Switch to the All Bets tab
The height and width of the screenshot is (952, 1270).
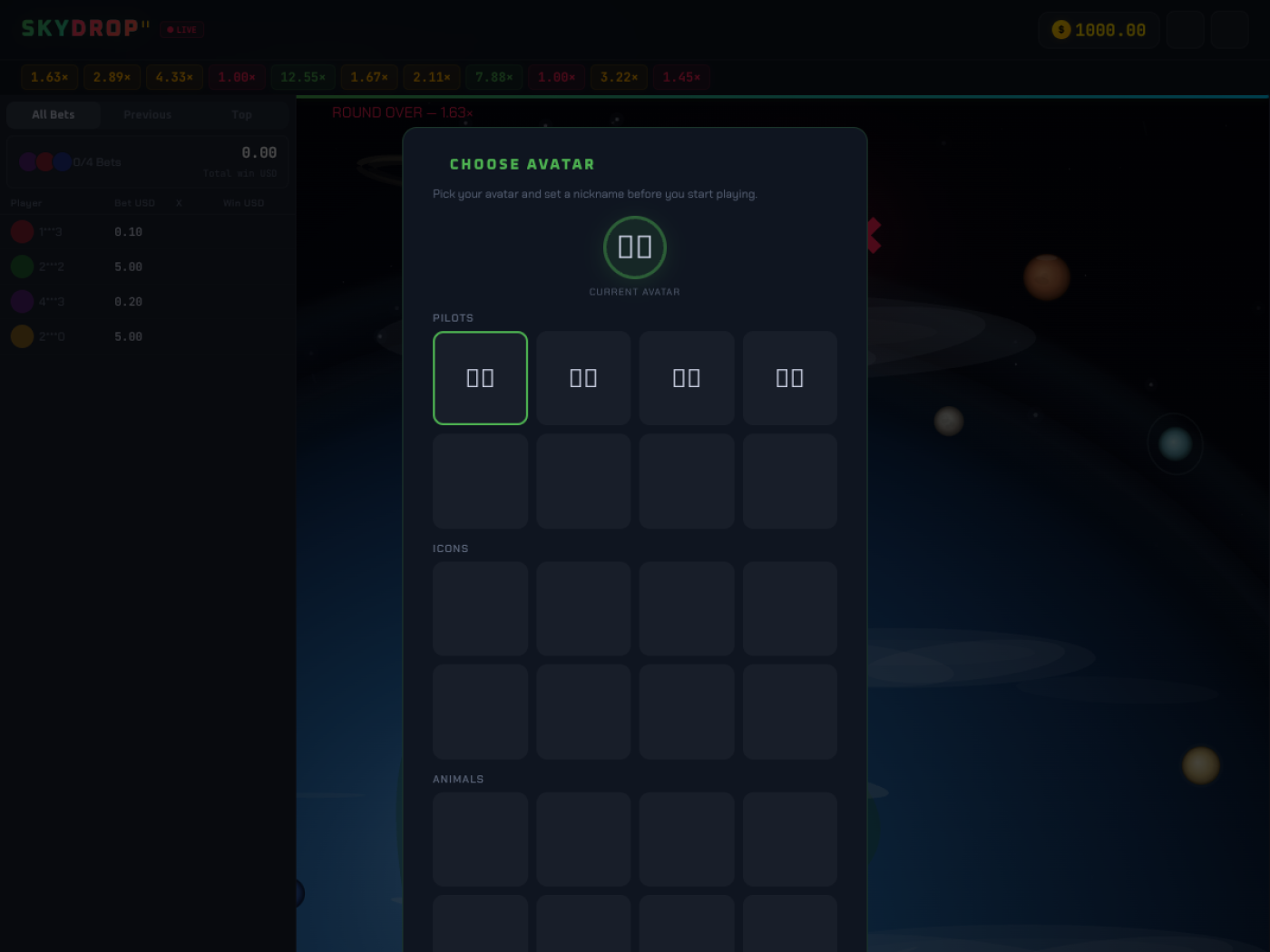click(x=54, y=115)
